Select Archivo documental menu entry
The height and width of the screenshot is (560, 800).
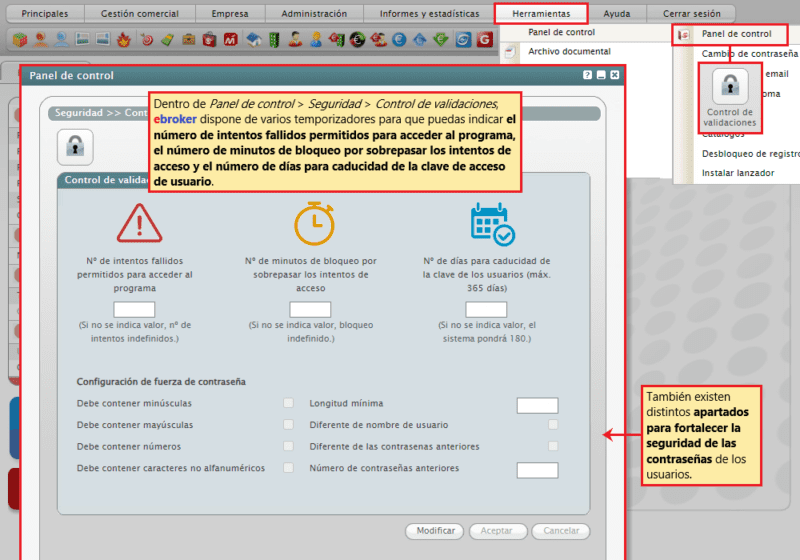tap(569, 52)
